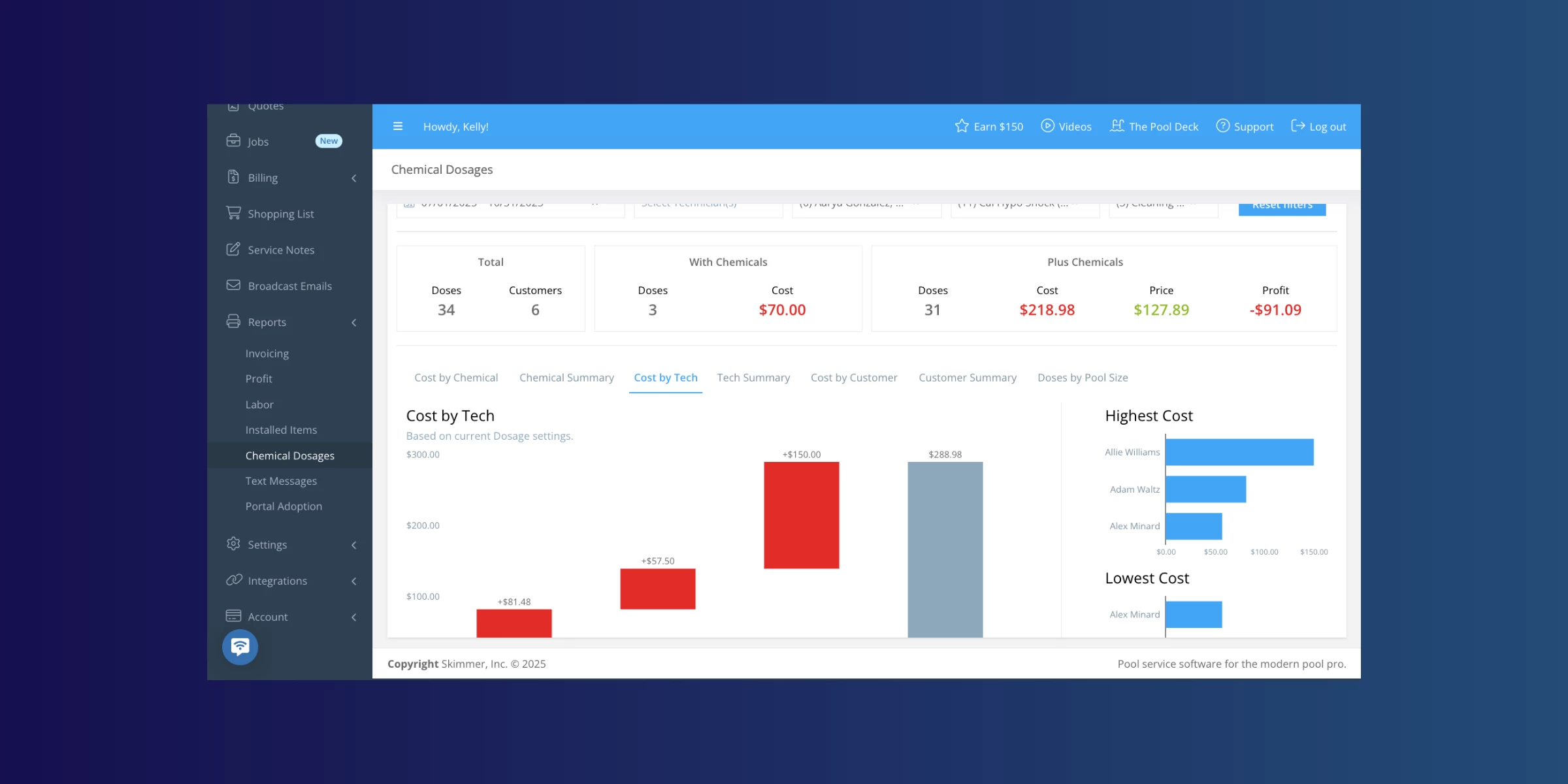Click the Log out icon
The height and width of the screenshot is (784, 1568).
pyautogui.click(x=1298, y=126)
